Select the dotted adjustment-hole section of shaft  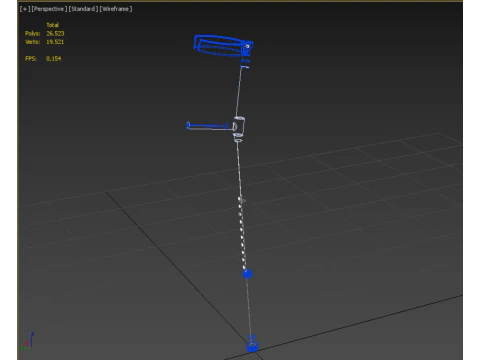point(242,233)
